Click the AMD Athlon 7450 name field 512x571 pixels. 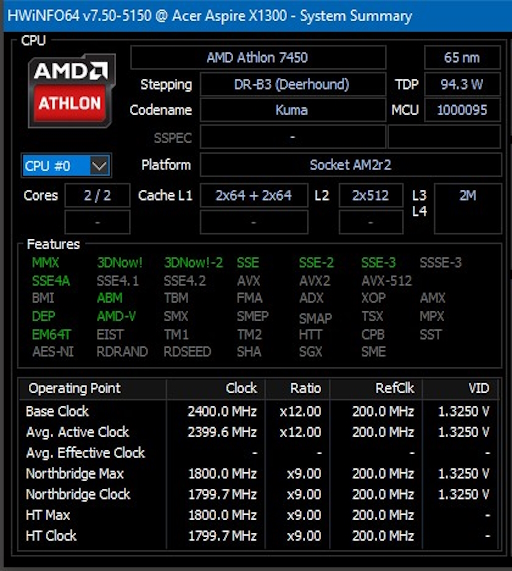(x=258, y=58)
